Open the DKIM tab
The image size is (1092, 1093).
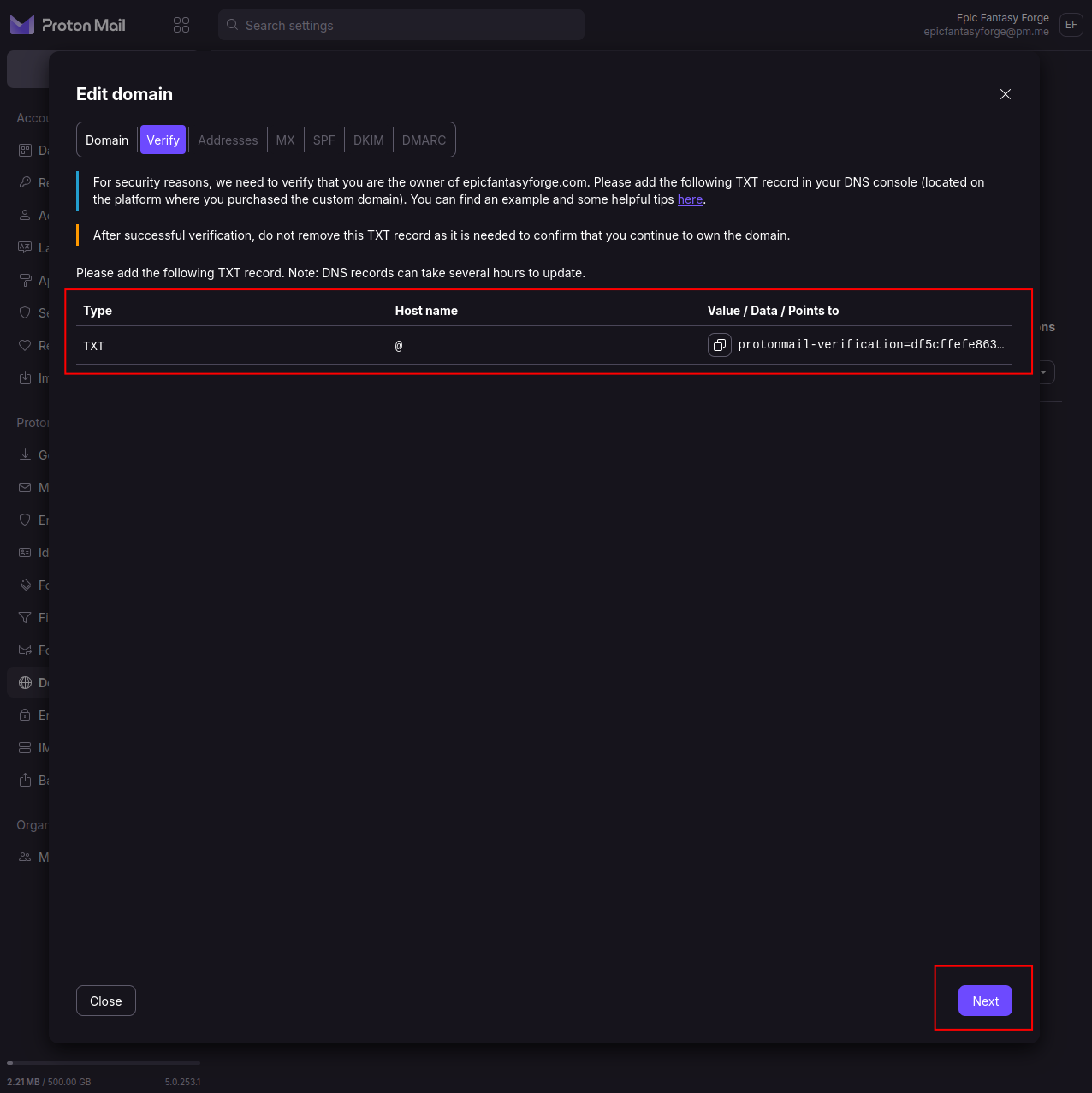369,140
